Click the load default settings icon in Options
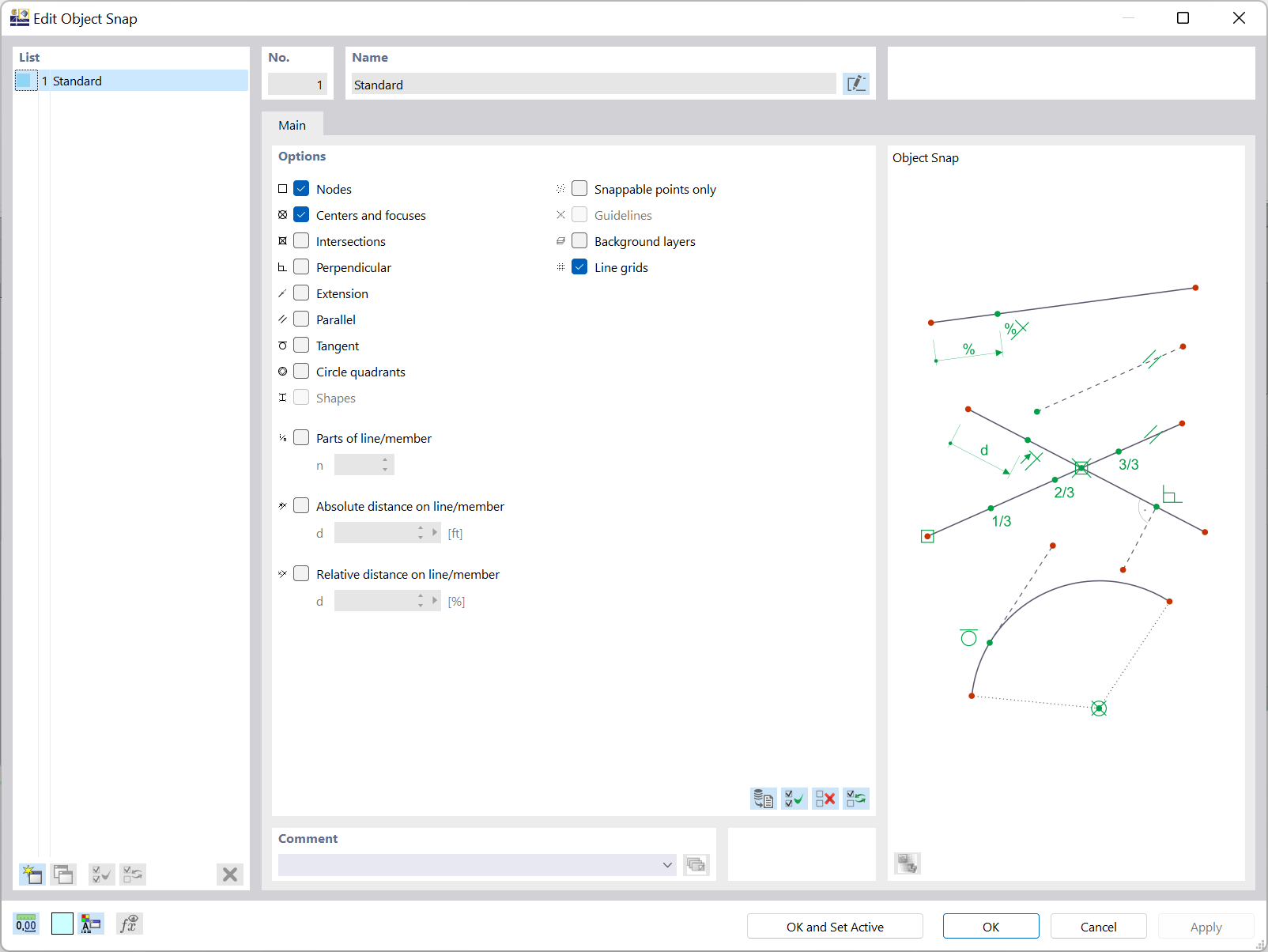This screenshot has width=1268, height=952. click(x=764, y=799)
